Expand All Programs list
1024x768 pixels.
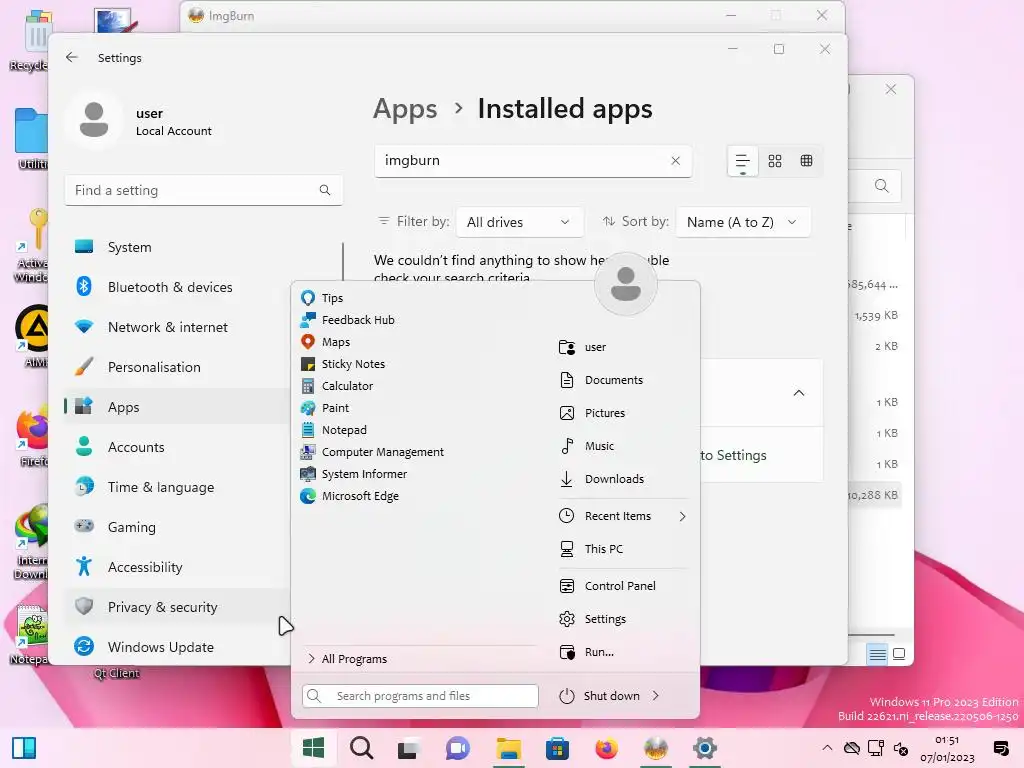347,659
